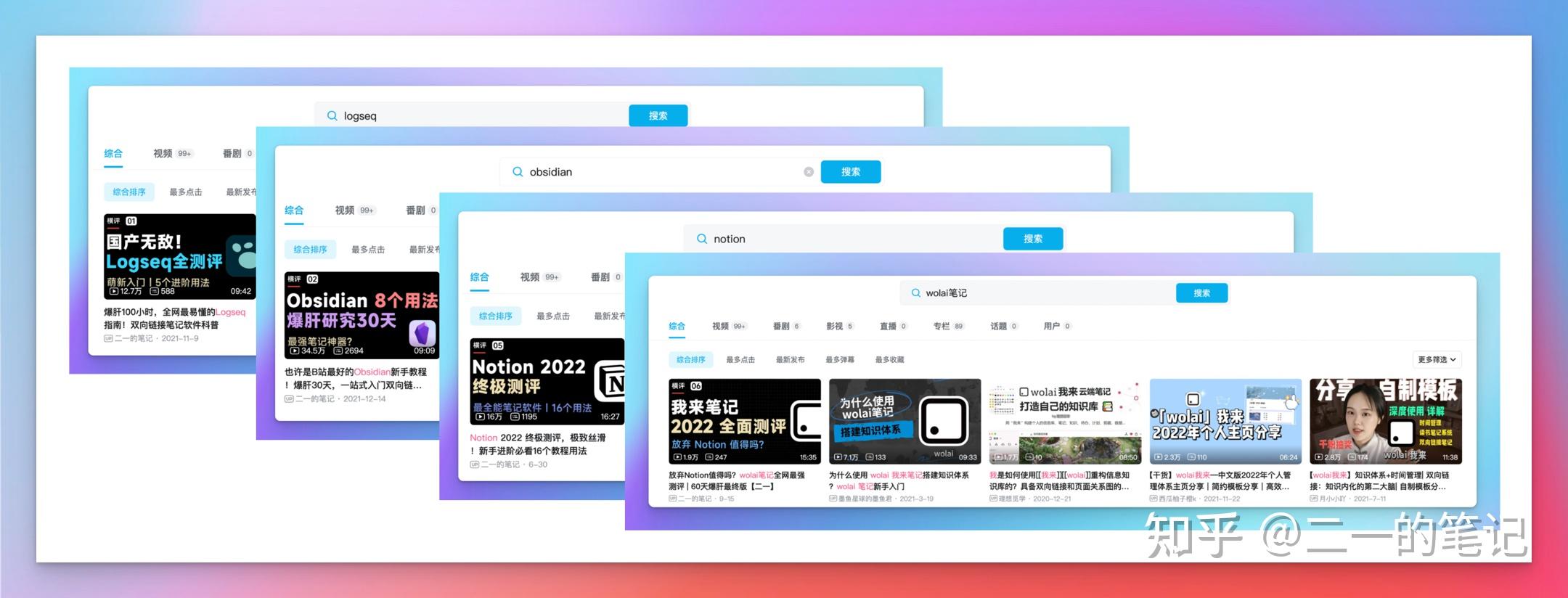Open uploader 西瓜柚子橙k link
Viewport: 1568px width, 598px height.
coord(1177,499)
